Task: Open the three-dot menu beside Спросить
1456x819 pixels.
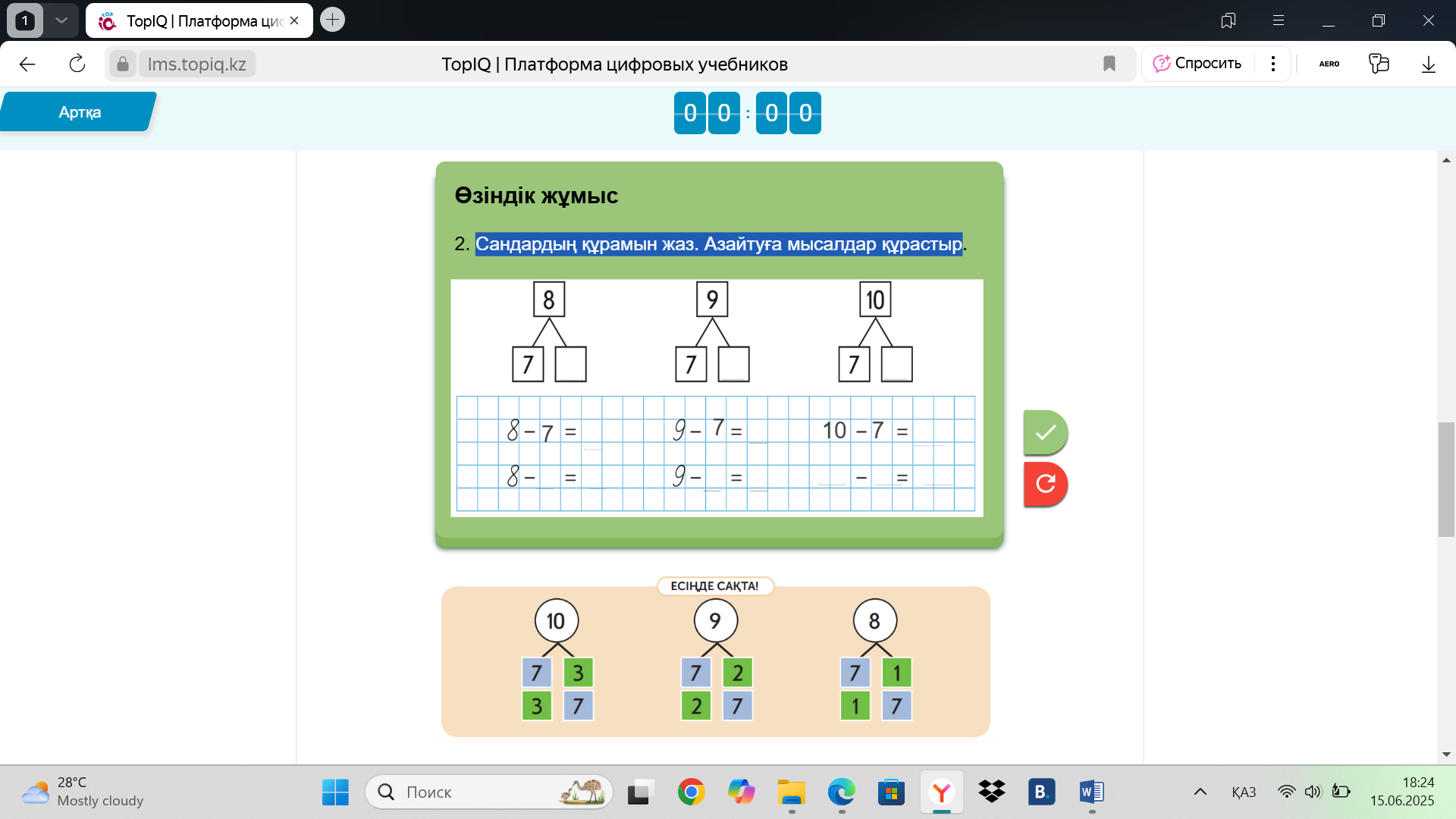Action: (x=1273, y=64)
